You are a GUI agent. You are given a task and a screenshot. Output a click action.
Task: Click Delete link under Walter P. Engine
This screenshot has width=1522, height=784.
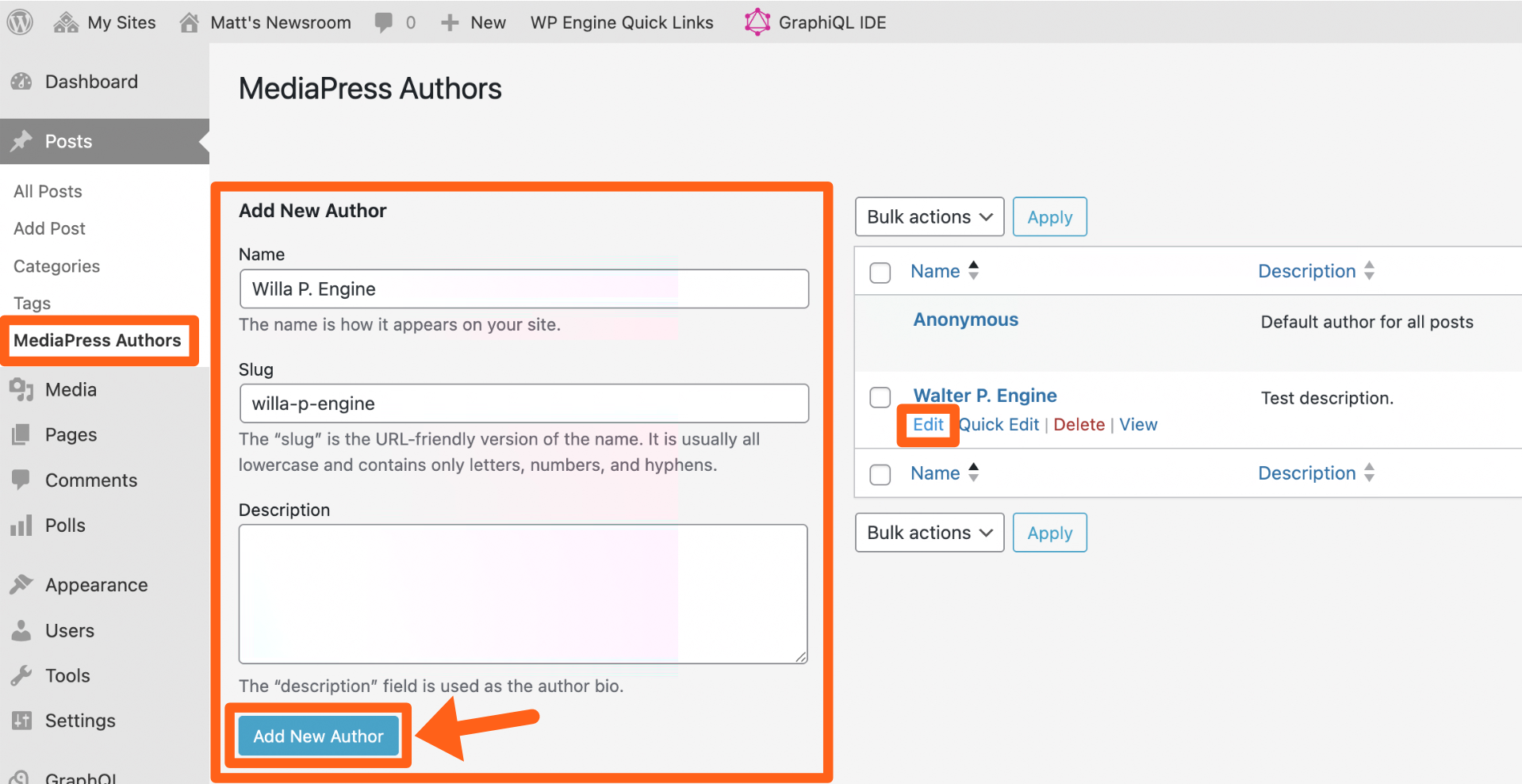[1079, 425]
